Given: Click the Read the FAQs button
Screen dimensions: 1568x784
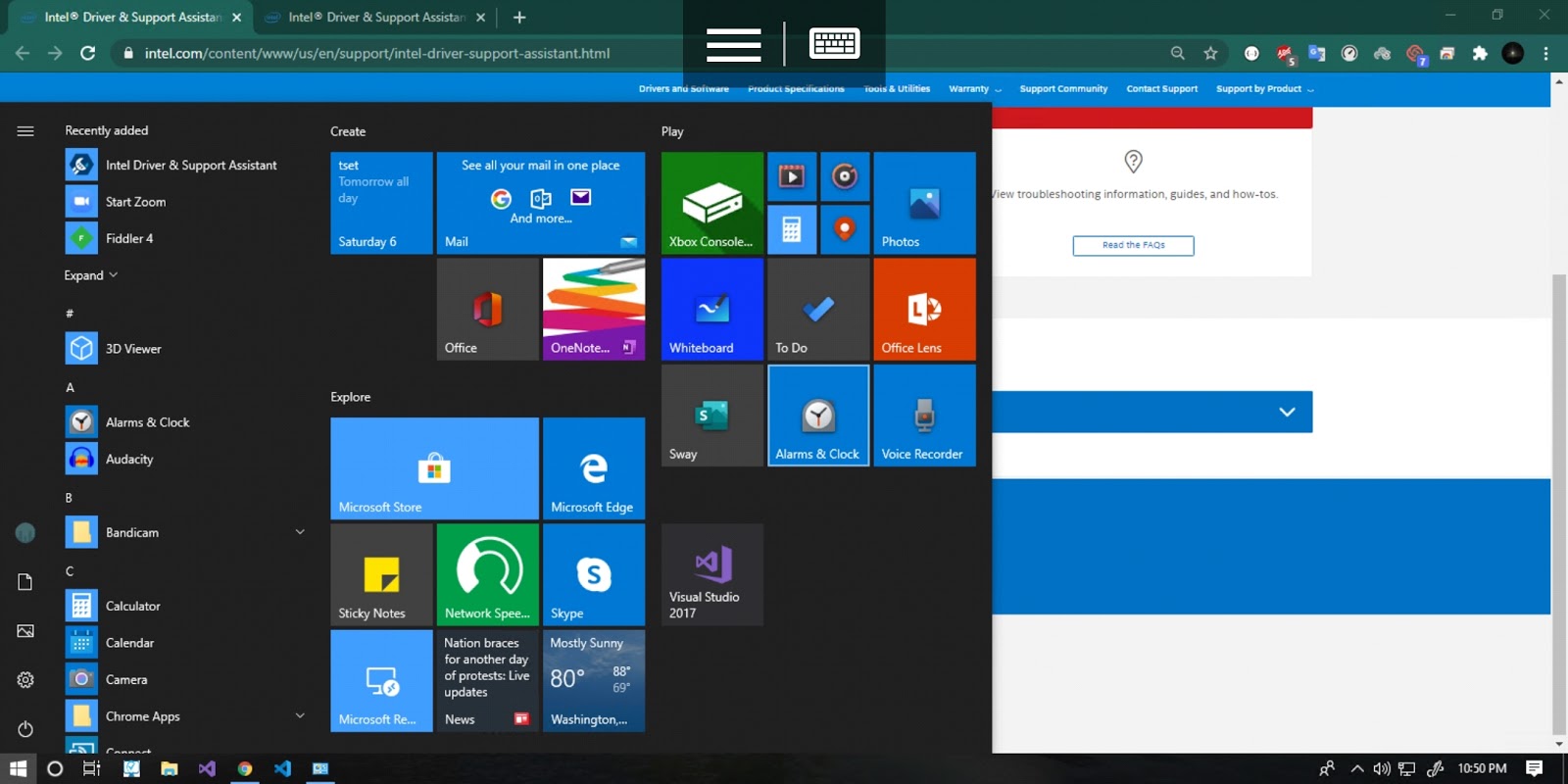Looking at the screenshot, I should point(1133,245).
